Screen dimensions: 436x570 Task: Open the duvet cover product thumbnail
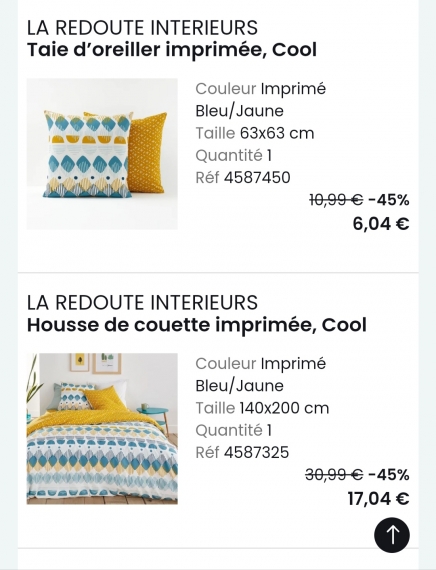(102, 429)
